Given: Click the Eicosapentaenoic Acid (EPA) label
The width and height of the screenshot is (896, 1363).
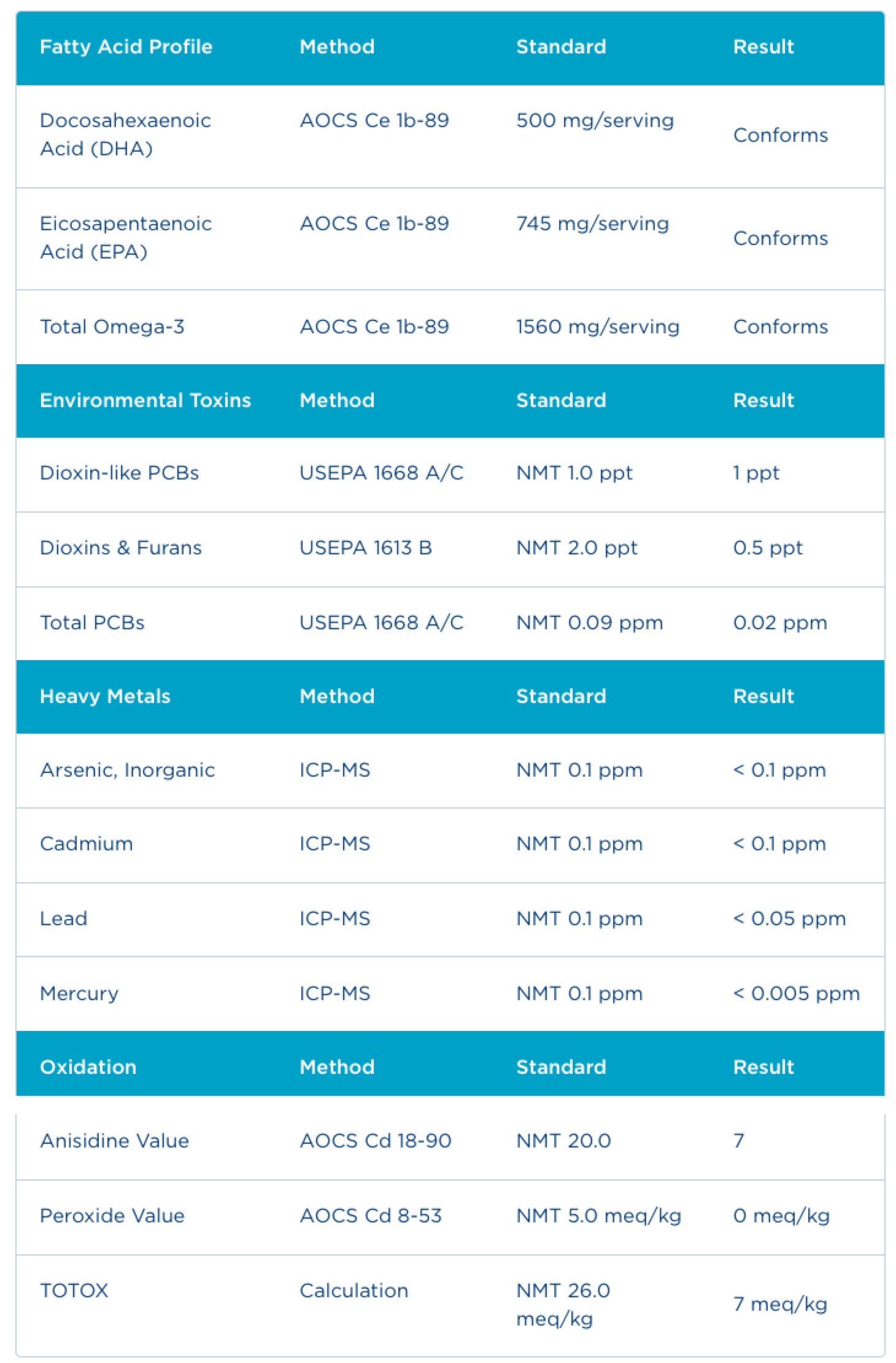Looking at the screenshot, I should [x=126, y=238].
